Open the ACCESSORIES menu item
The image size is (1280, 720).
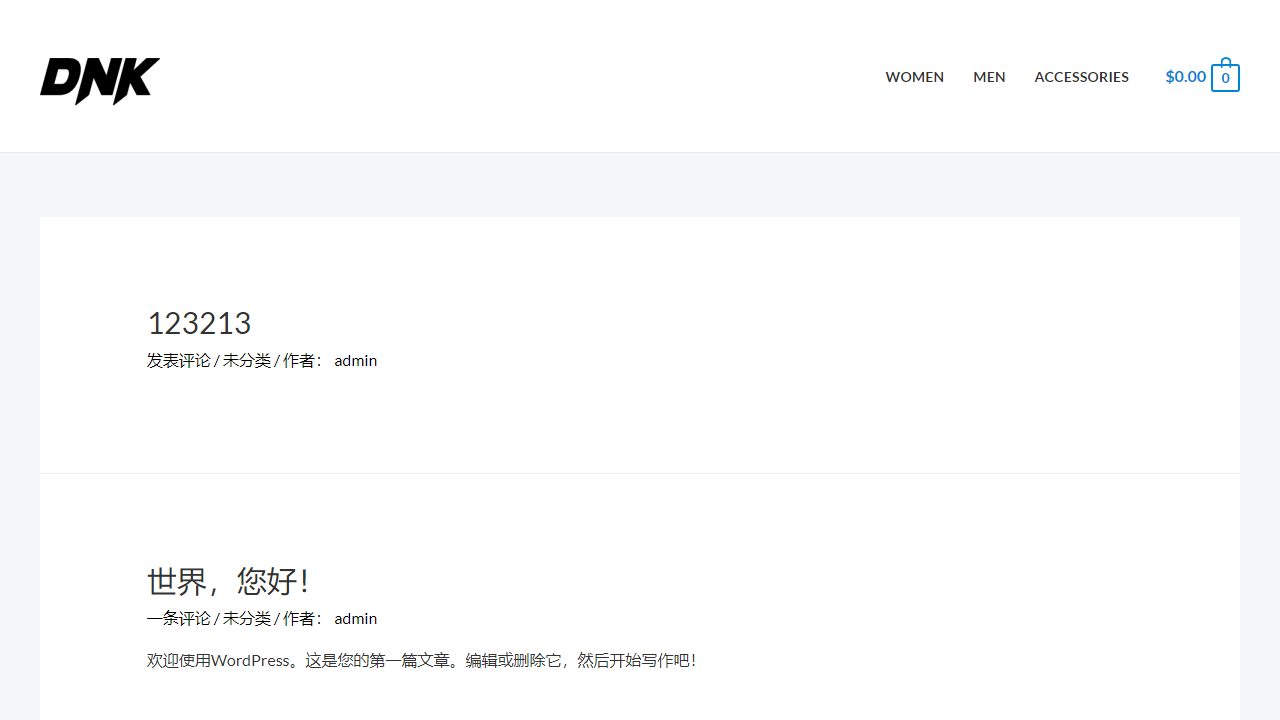point(1081,77)
